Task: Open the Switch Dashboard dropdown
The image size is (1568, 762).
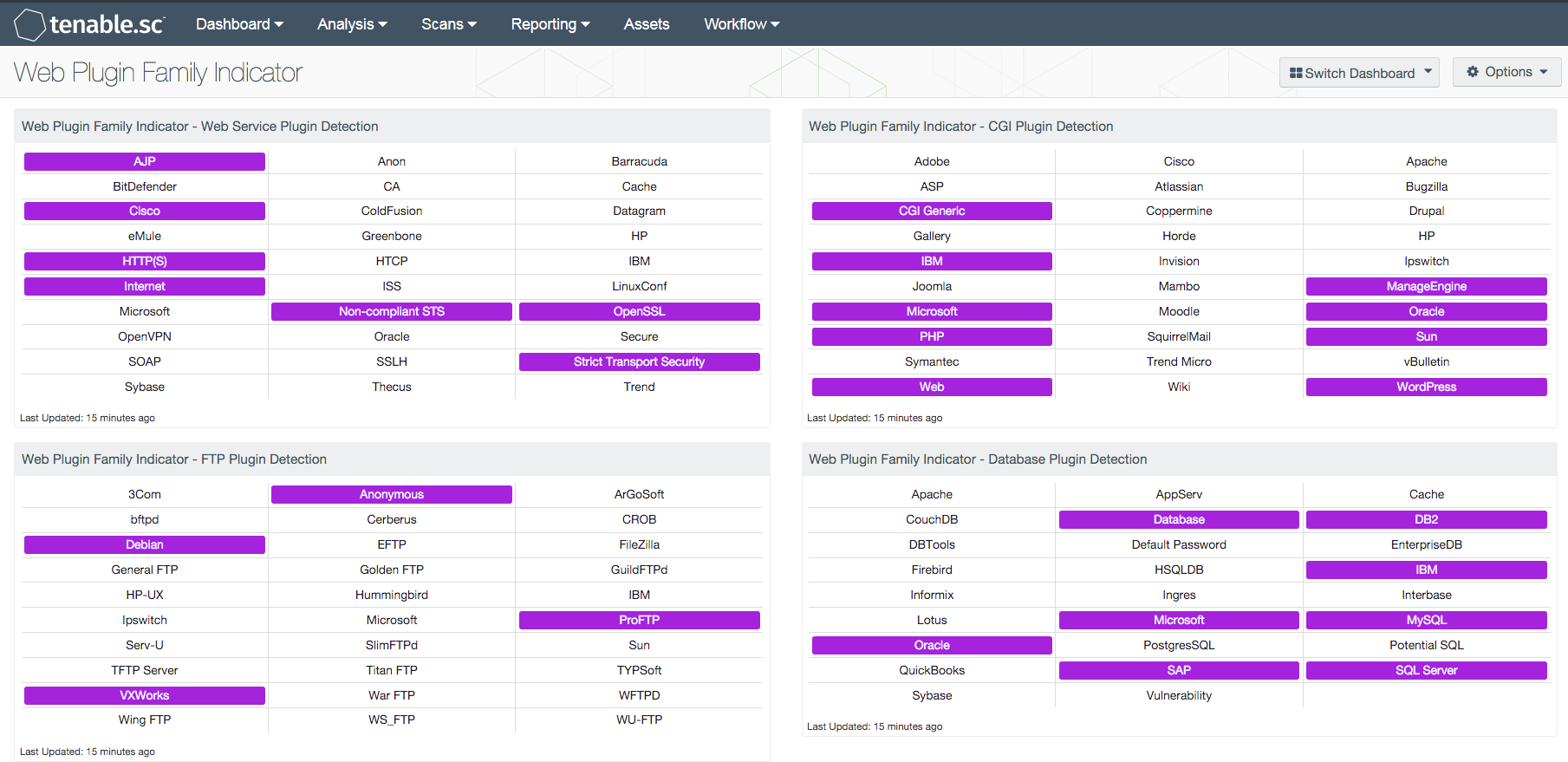Action: 1359,73
